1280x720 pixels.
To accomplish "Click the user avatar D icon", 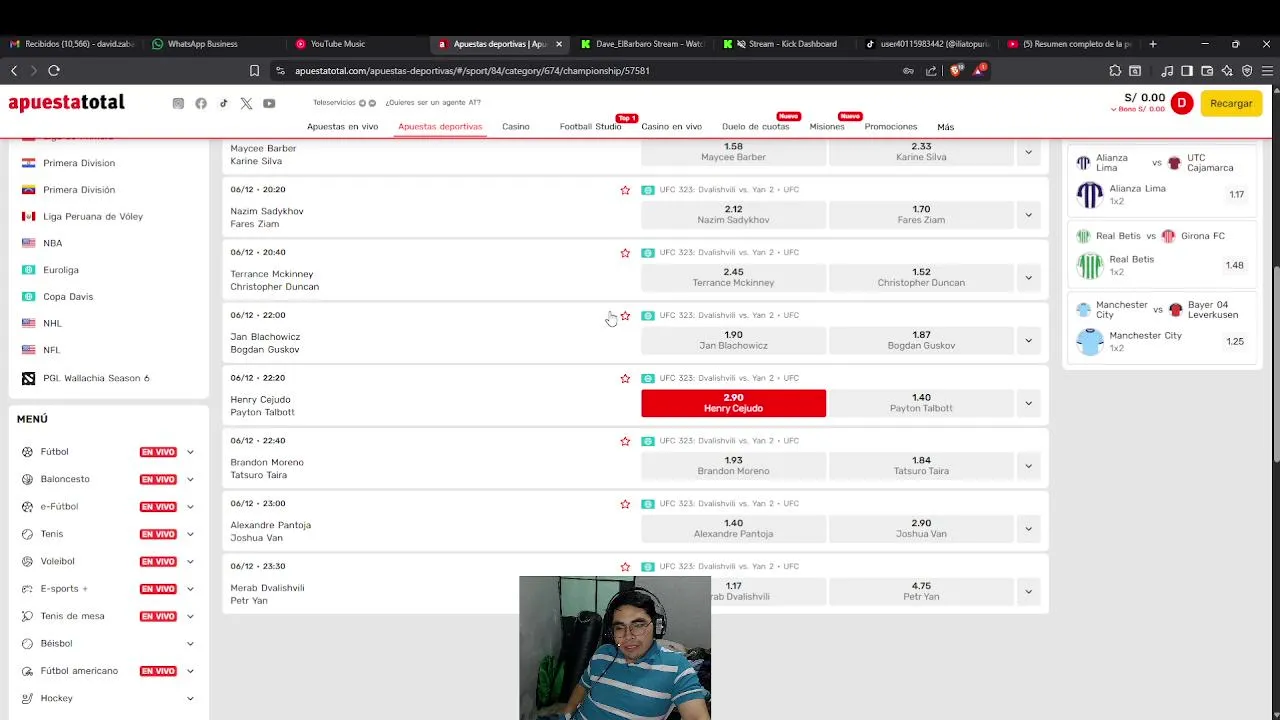I will pos(1182,102).
